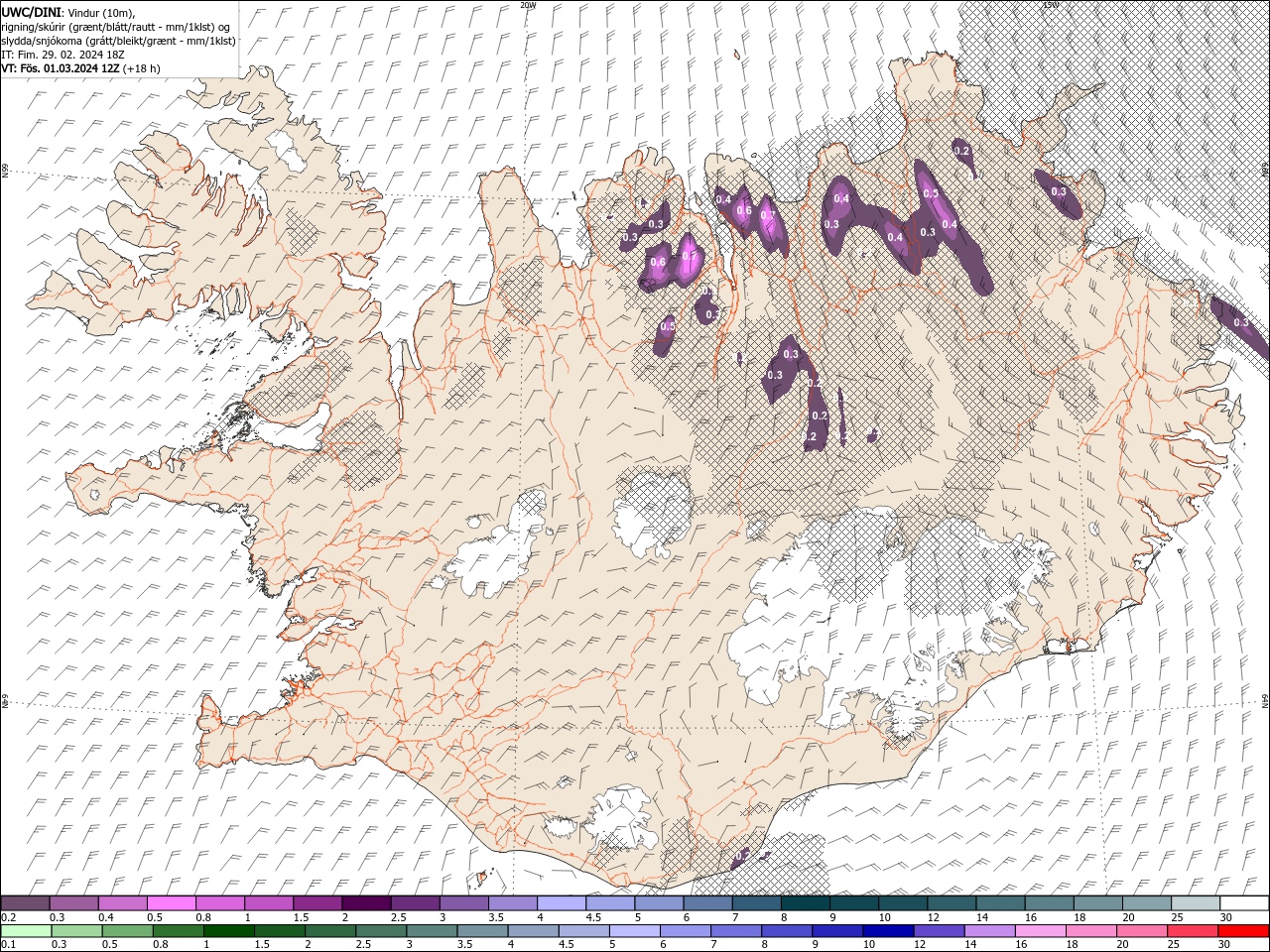Pick the dark teal snow swatch between 8 and 9

[x=805, y=903]
